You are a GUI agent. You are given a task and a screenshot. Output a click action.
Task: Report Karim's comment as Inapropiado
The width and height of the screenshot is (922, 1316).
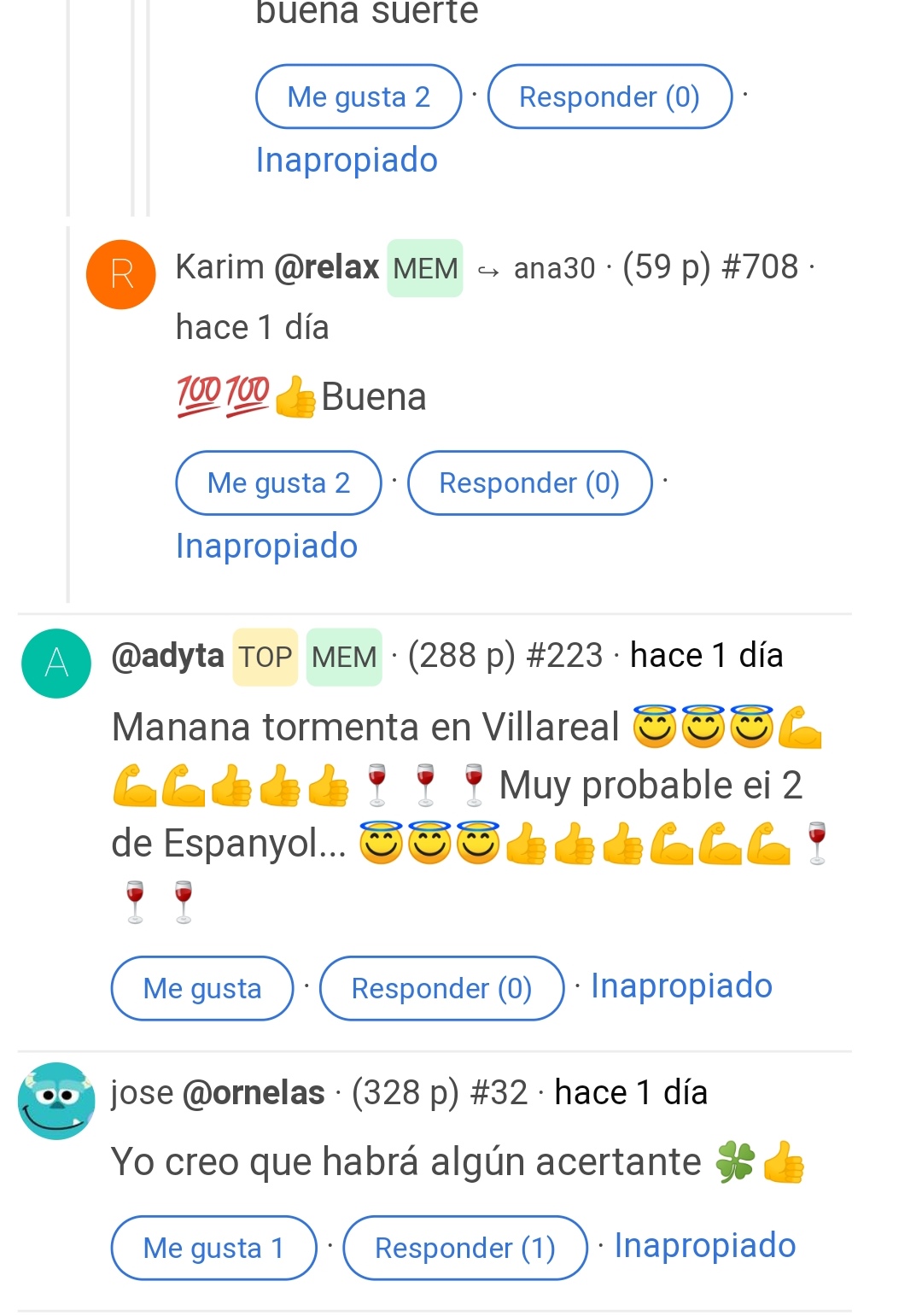pos(266,546)
